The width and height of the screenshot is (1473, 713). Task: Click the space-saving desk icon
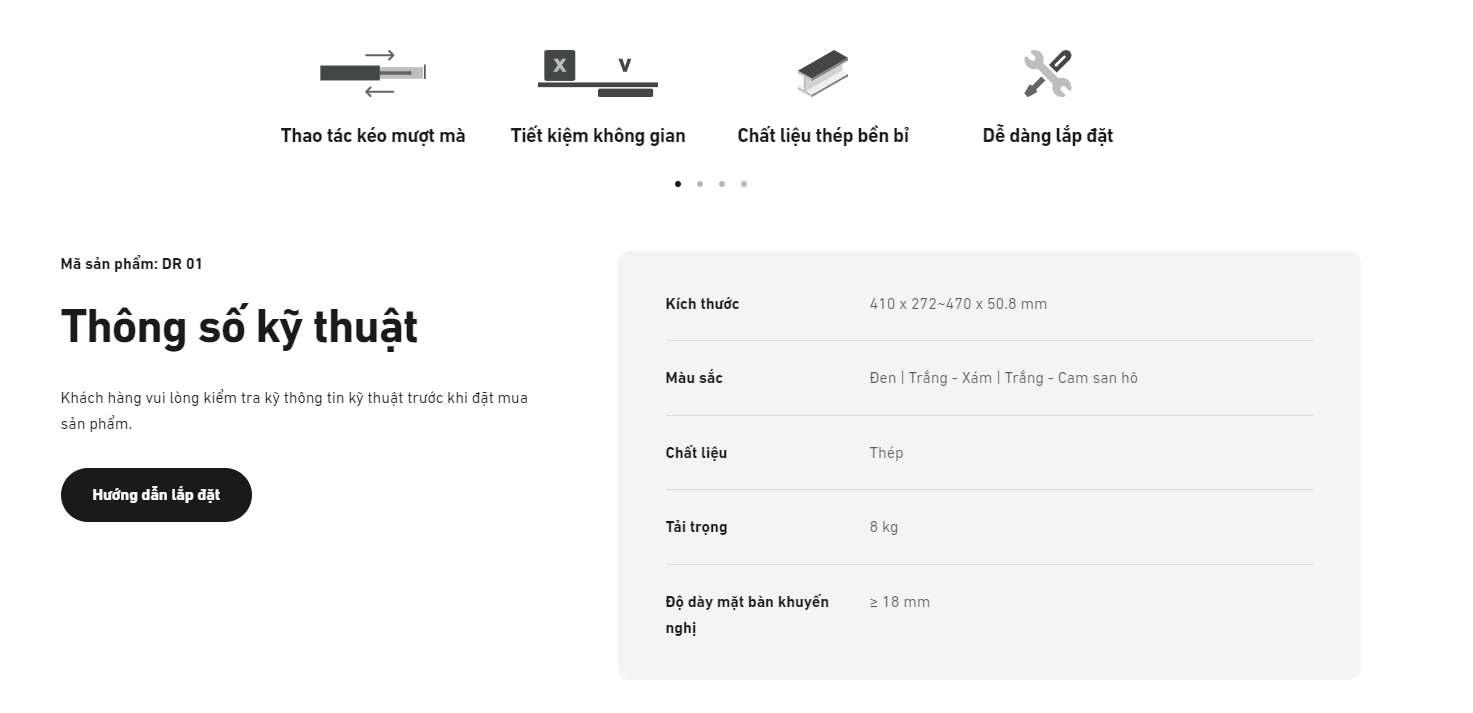598,73
